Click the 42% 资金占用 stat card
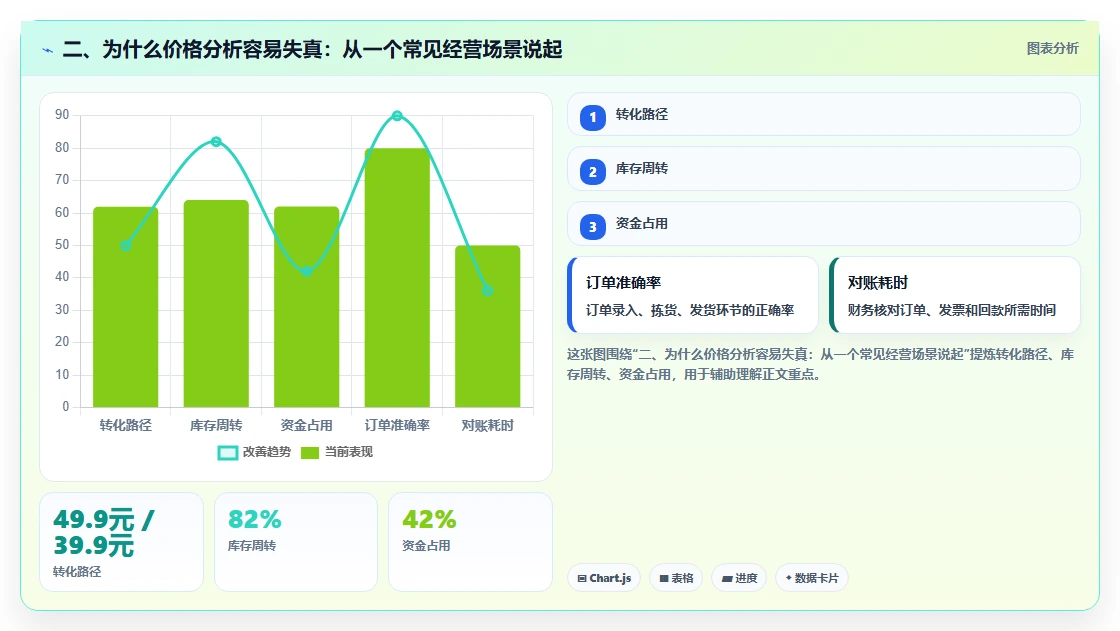This screenshot has width=1120, height=631. tap(470, 542)
